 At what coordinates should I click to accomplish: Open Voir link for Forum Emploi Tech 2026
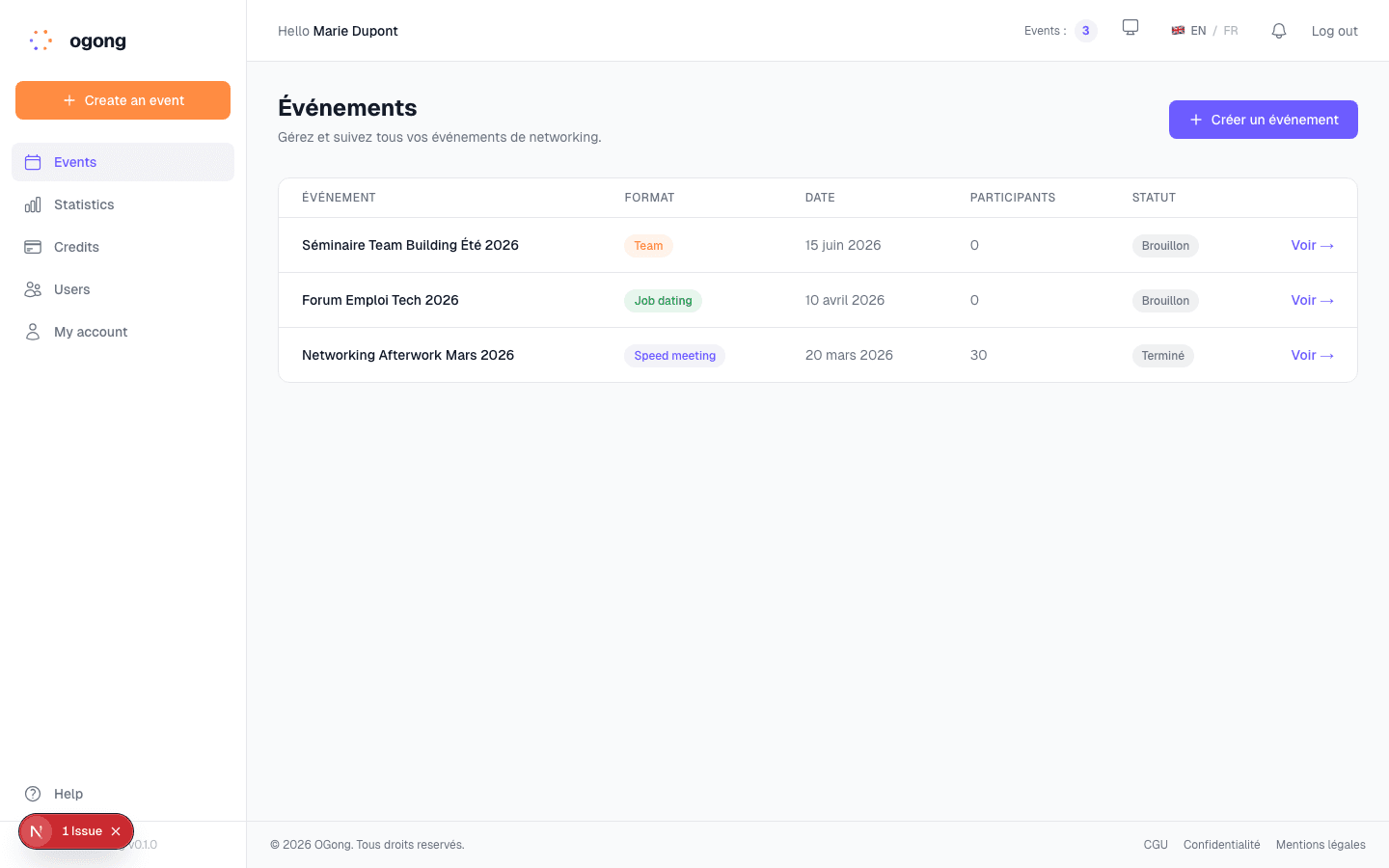1312,301
